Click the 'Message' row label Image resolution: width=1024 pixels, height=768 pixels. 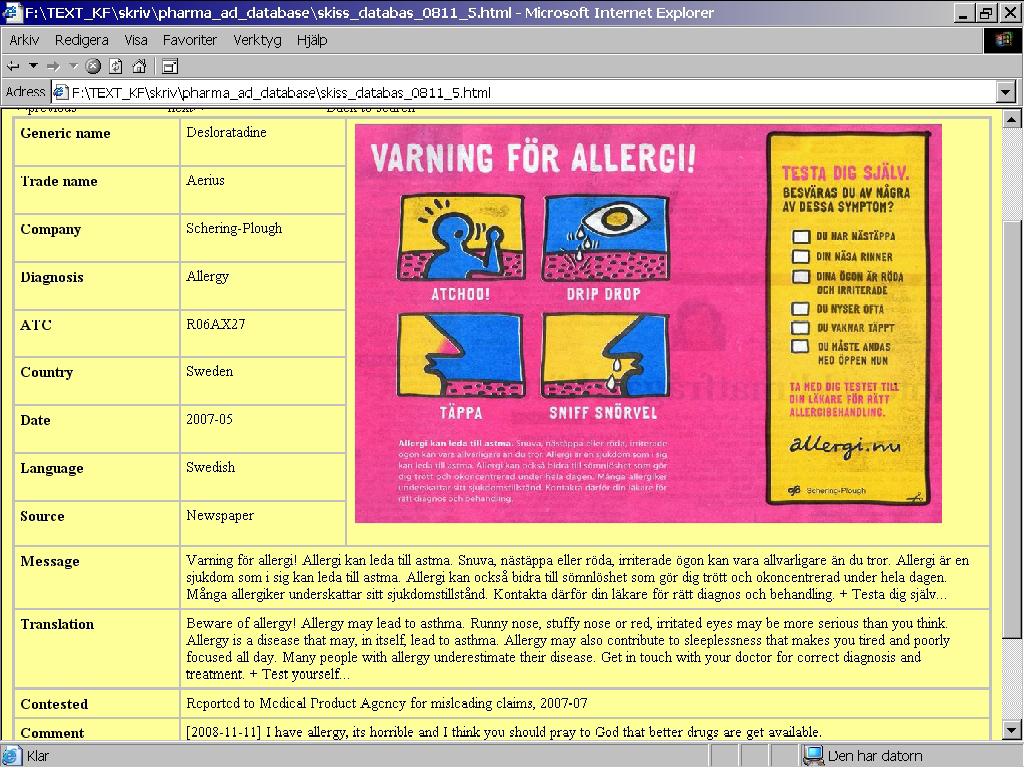[50, 561]
